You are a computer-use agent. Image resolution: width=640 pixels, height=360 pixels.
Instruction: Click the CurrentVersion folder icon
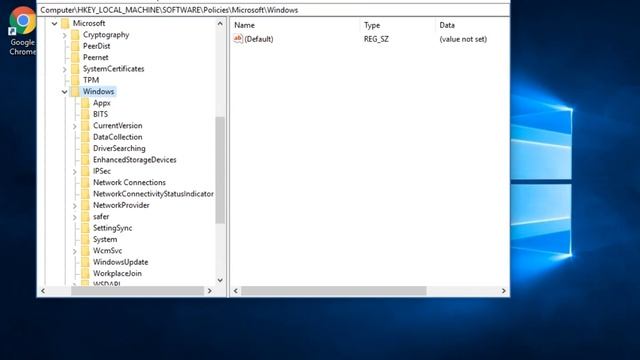pyautogui.click(x=85, y=126)
